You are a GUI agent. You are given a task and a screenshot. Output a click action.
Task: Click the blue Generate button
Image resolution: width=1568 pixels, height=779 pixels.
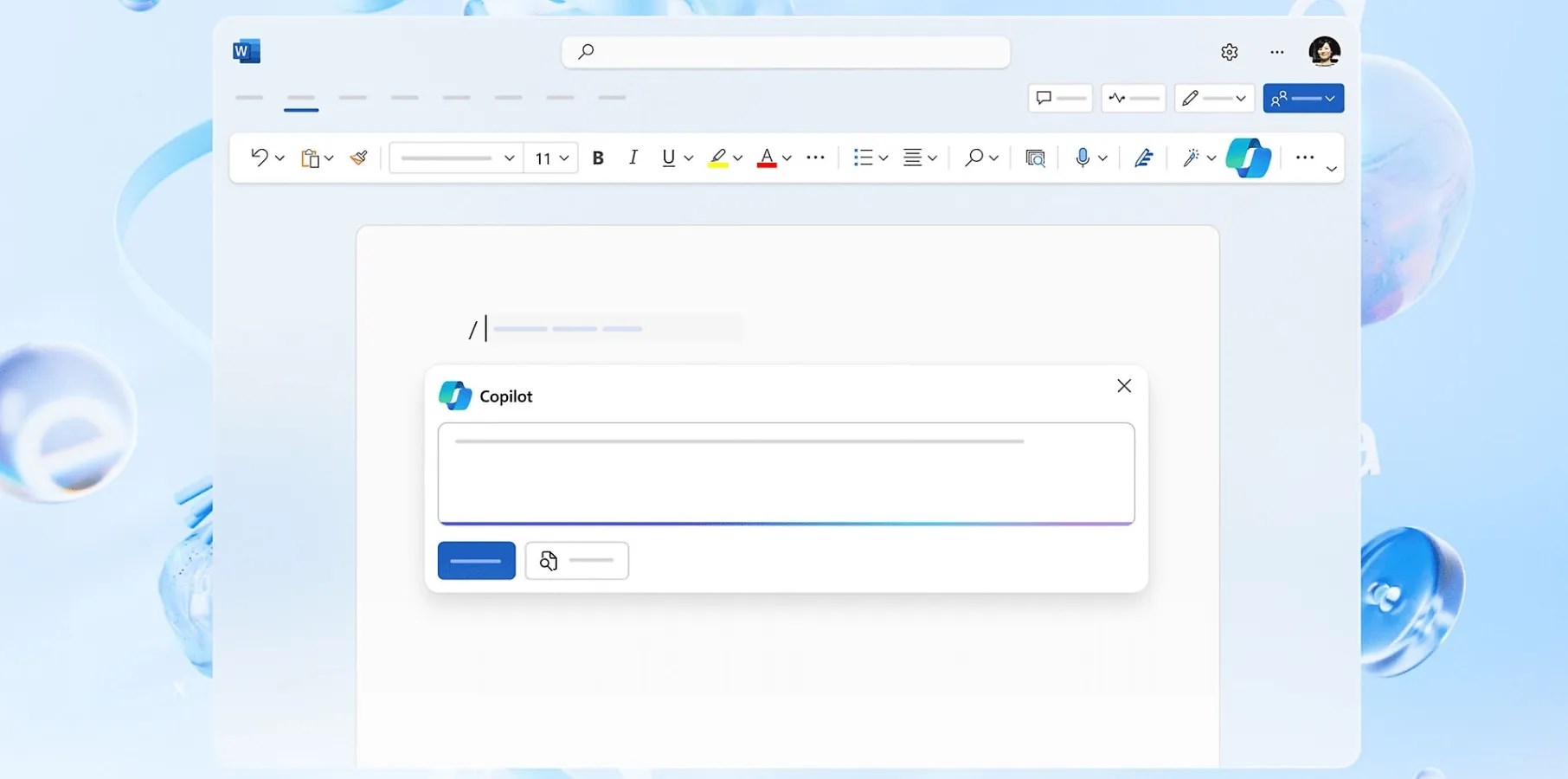coord(477,561)
